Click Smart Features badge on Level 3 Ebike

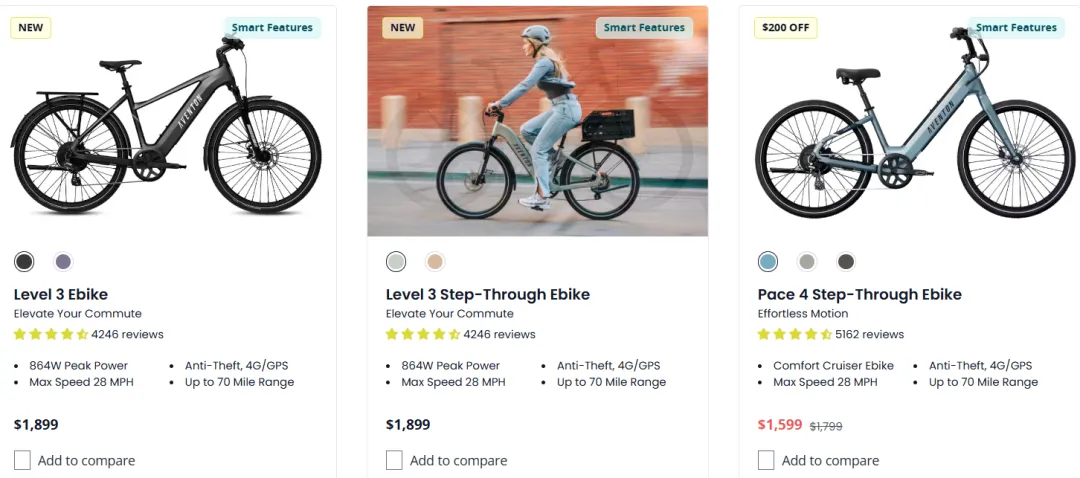(x=272, y=28)
